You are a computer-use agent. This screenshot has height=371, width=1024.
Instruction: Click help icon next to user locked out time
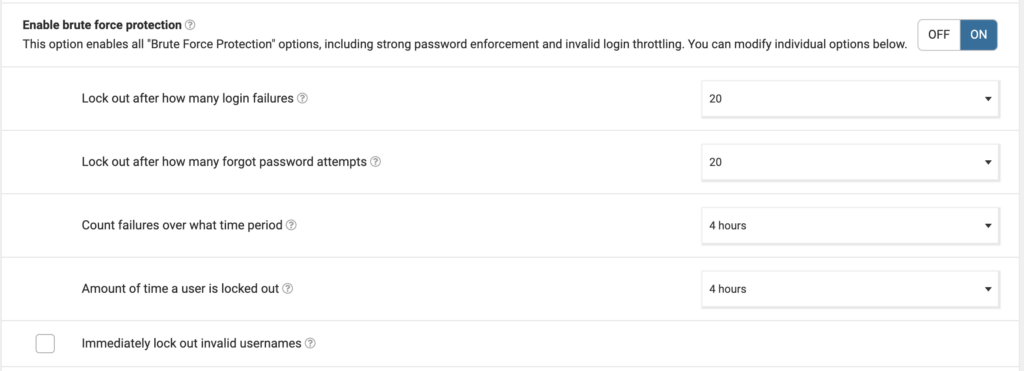click(x=287, y=289)
